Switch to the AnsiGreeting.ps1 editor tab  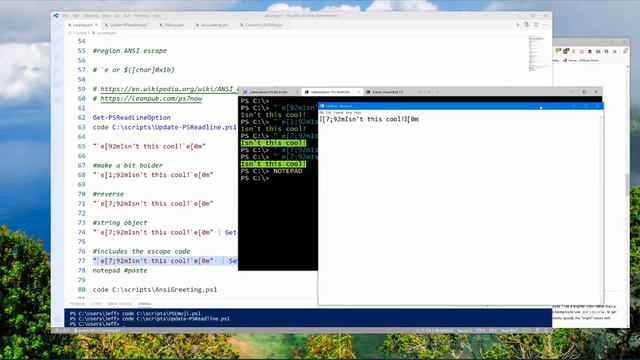(x=213, y=25)
